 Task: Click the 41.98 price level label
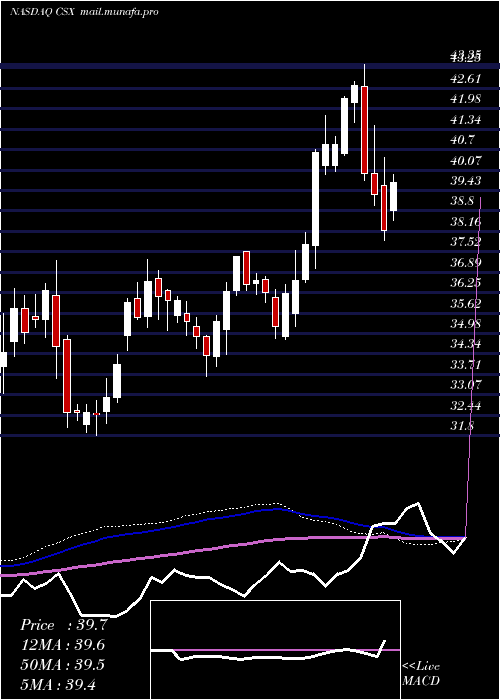pyautogui.click(x=466, y=99)
